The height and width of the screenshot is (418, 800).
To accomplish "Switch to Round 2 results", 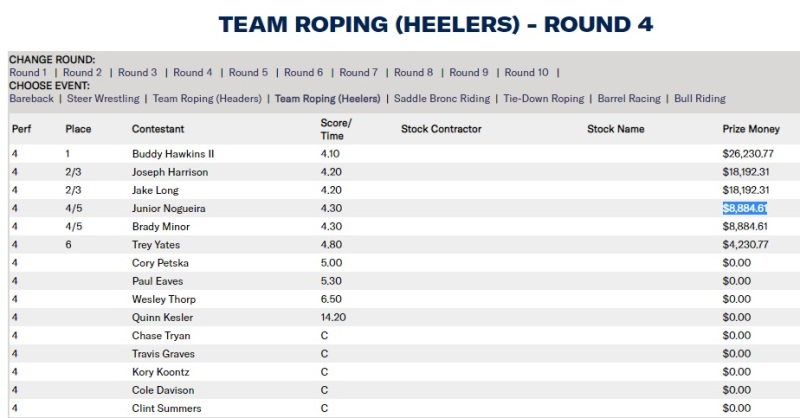I will (x=83, y=73).
